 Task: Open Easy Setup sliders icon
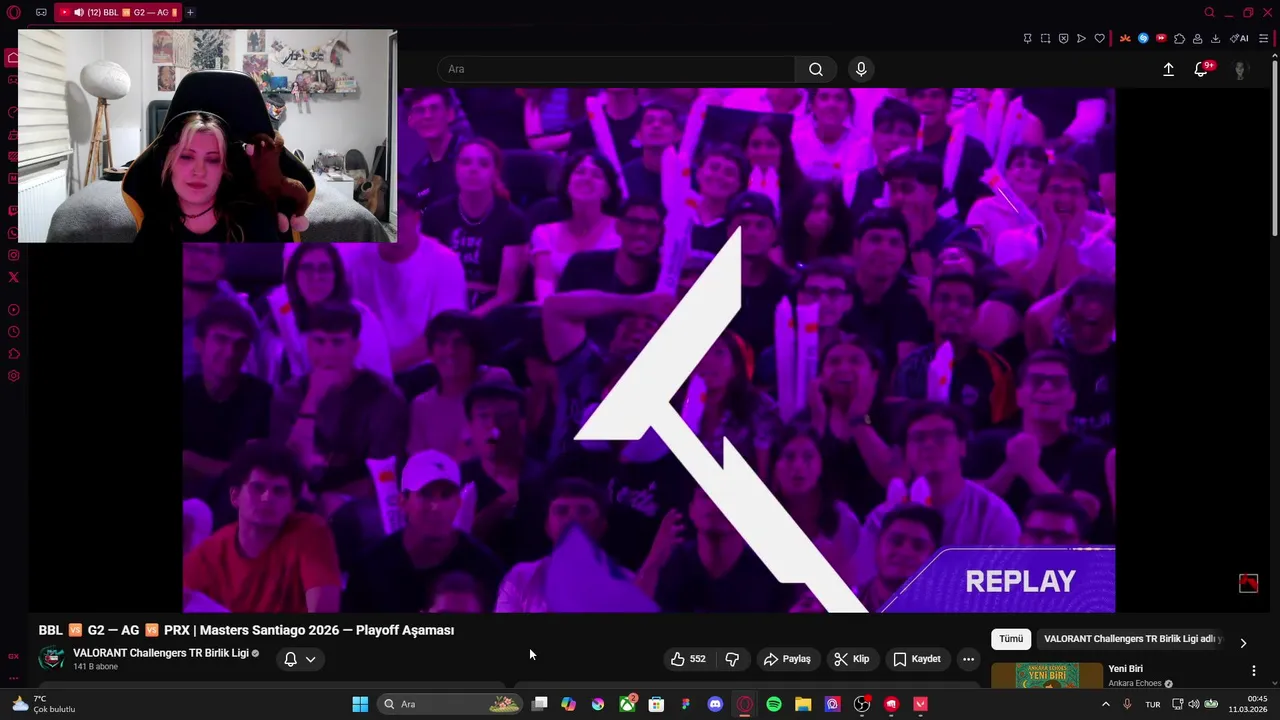click(x=1263, y=39)
